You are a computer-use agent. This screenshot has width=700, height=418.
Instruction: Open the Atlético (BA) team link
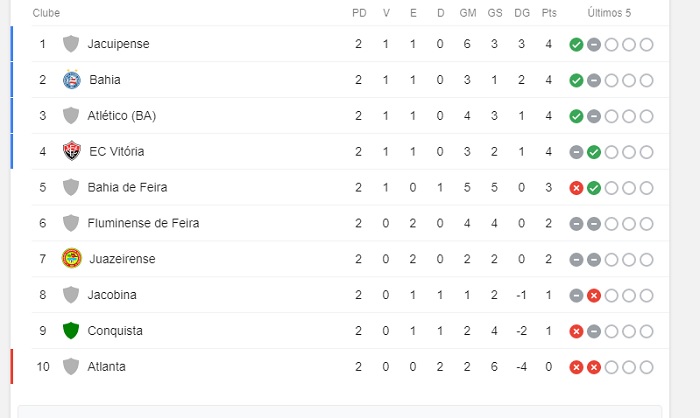point(121,116)
